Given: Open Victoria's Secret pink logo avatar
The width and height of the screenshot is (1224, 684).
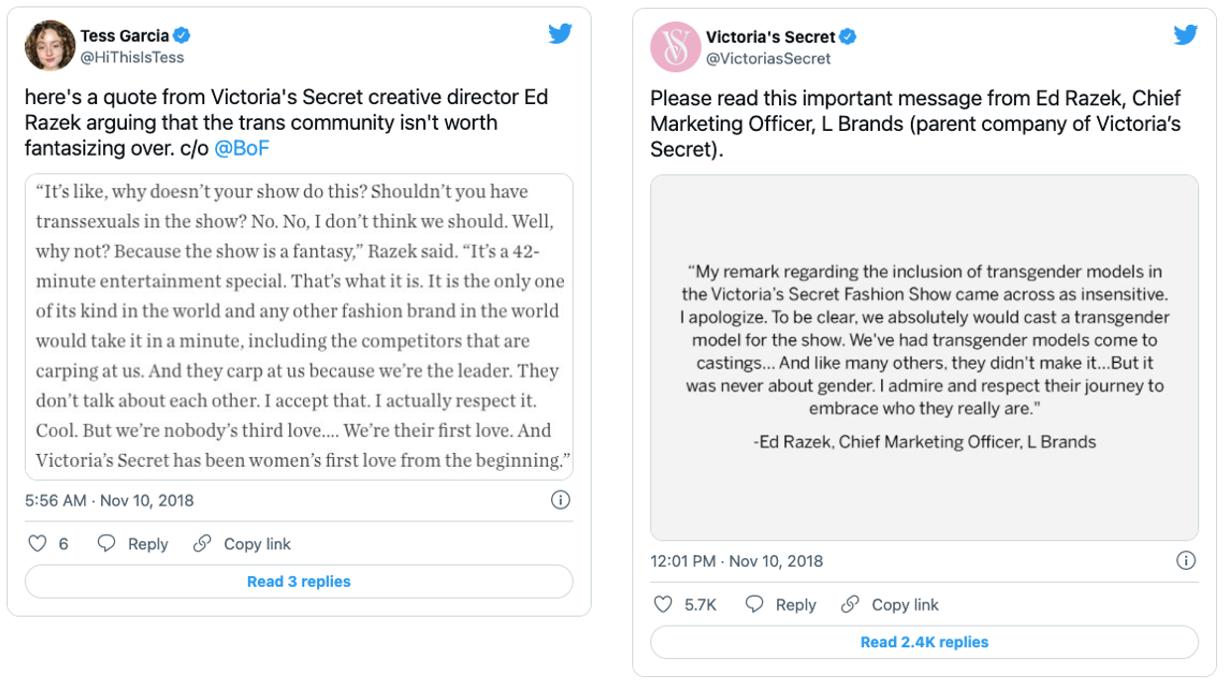Looking at the screenshot, I should pos(675,47).
